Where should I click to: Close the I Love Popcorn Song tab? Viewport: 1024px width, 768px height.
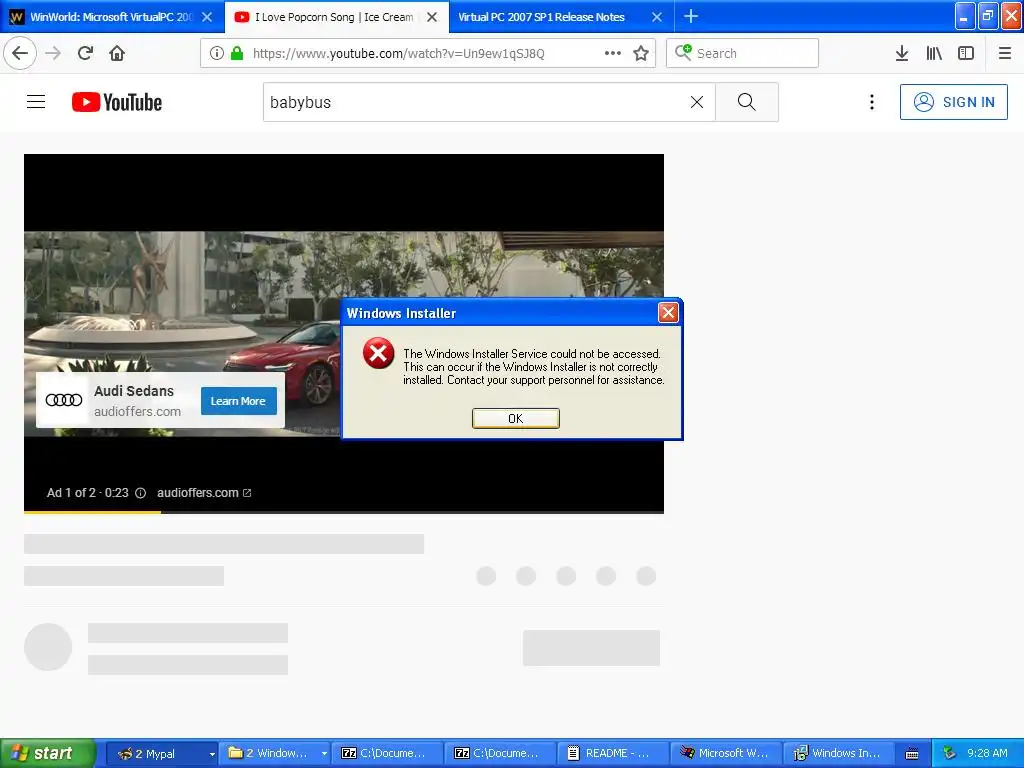(x=432, y=17)
